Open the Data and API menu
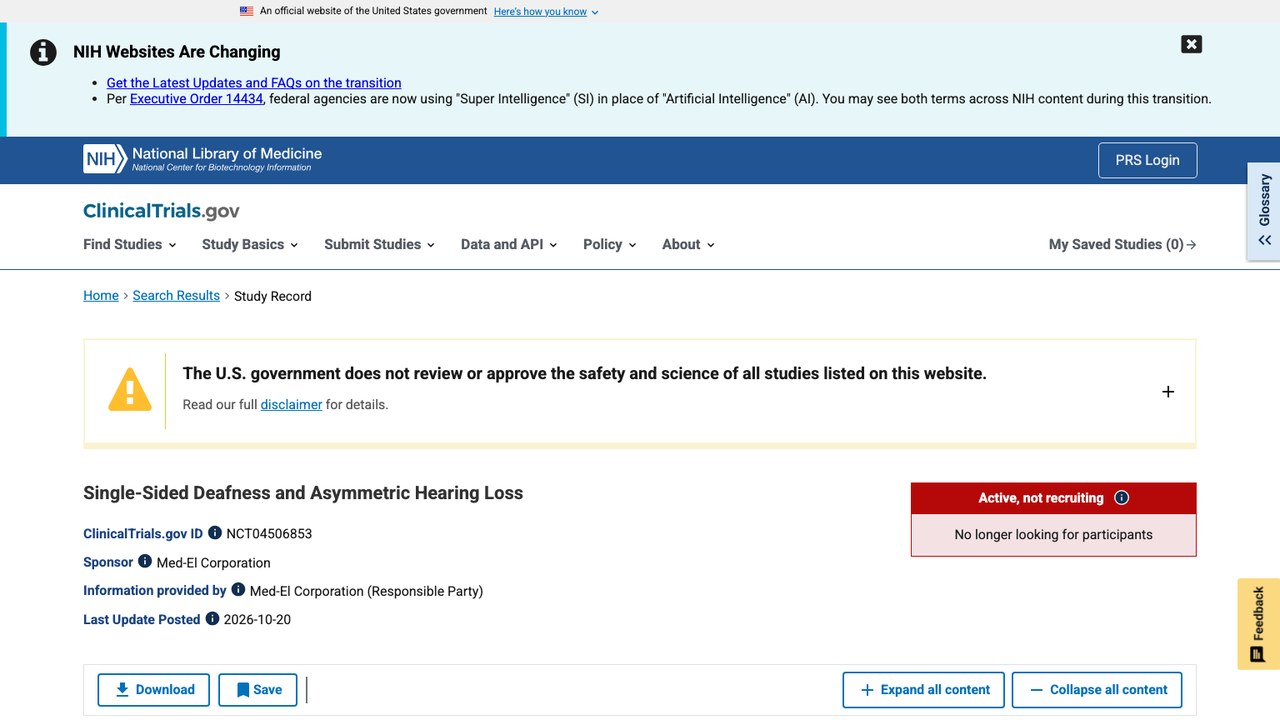This screenshot has width=1280, height=720. 509,244
